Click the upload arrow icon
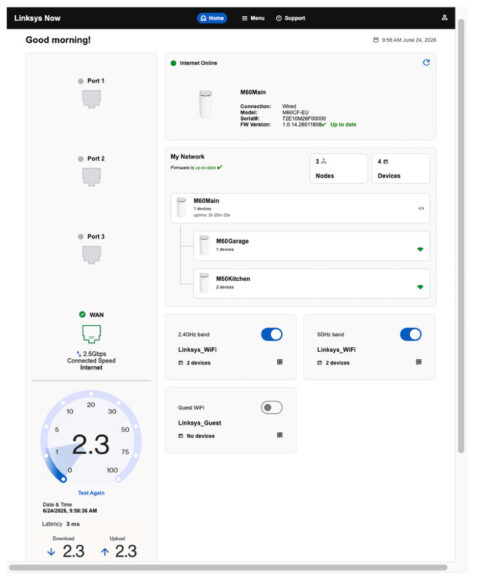 [x=105, y=552]
